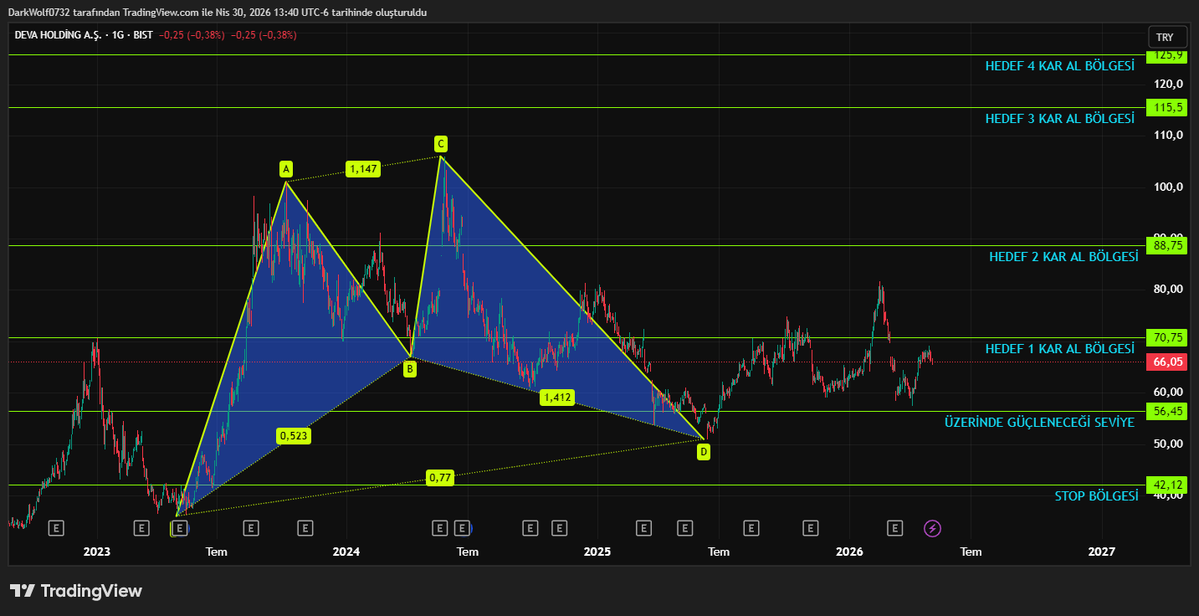Click the 2024 time axis label
Viewport: 1199px width, 616px height.
coord(346,551)
